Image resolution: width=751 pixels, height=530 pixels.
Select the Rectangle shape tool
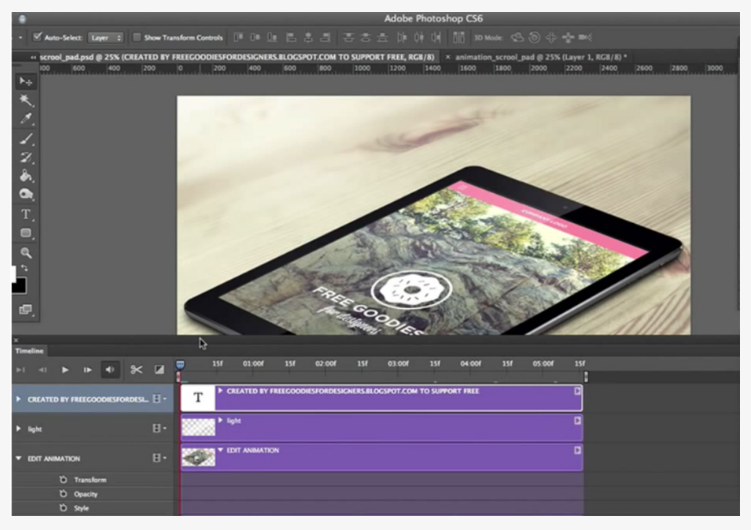pyautogui.click(x=26, y=233)
